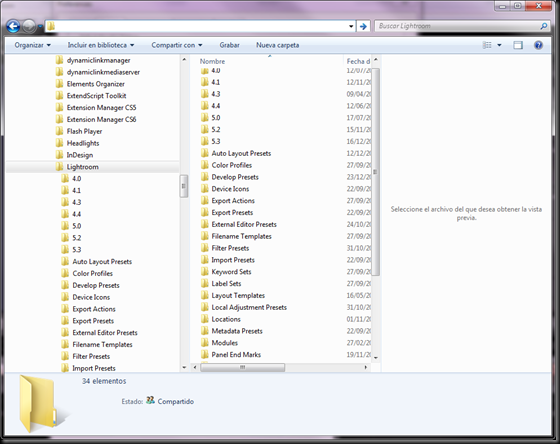Sort by the Nombre column header
The image size is (560, 444).
pyautogui.click(x=212, y=61)
